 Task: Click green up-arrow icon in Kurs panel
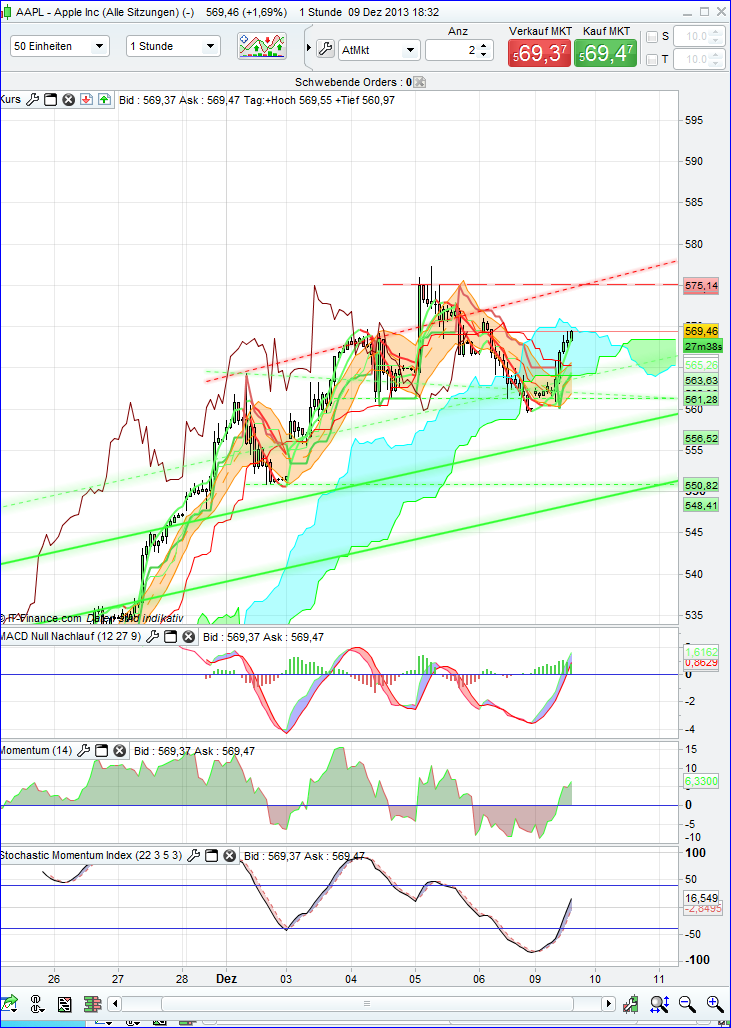104,100
